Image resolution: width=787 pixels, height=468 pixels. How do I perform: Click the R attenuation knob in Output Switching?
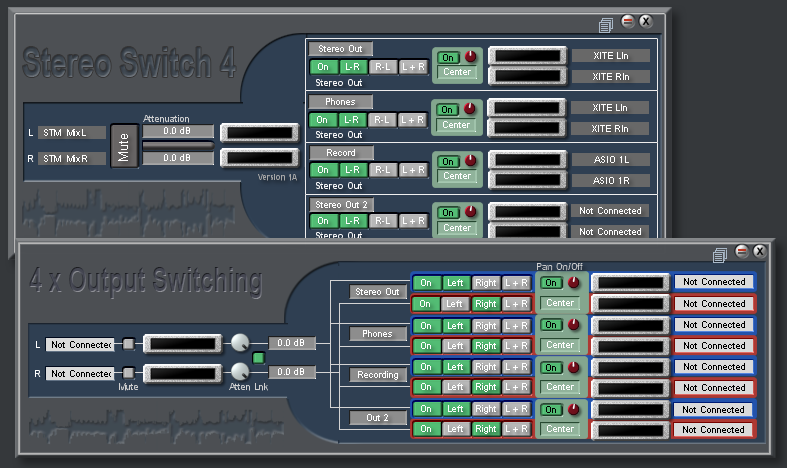[241, 373]
